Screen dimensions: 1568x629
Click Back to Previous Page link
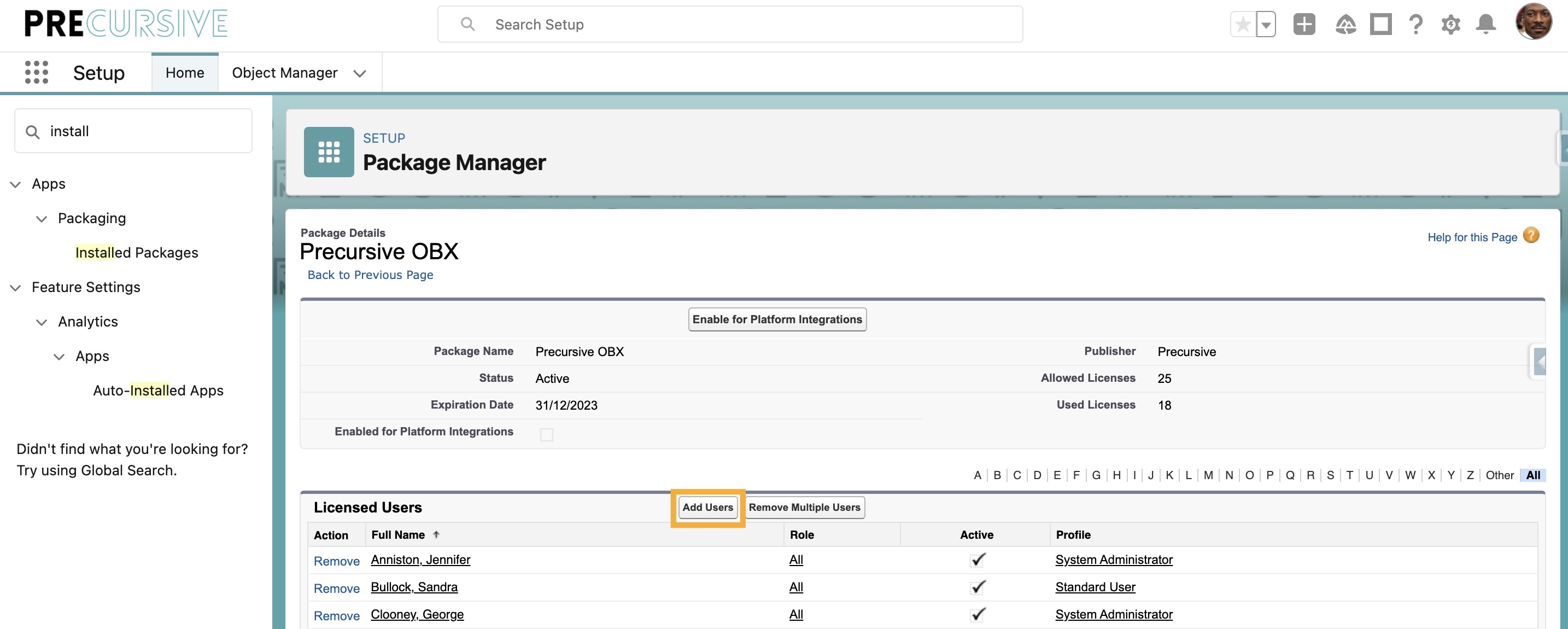tap(370, 275)
